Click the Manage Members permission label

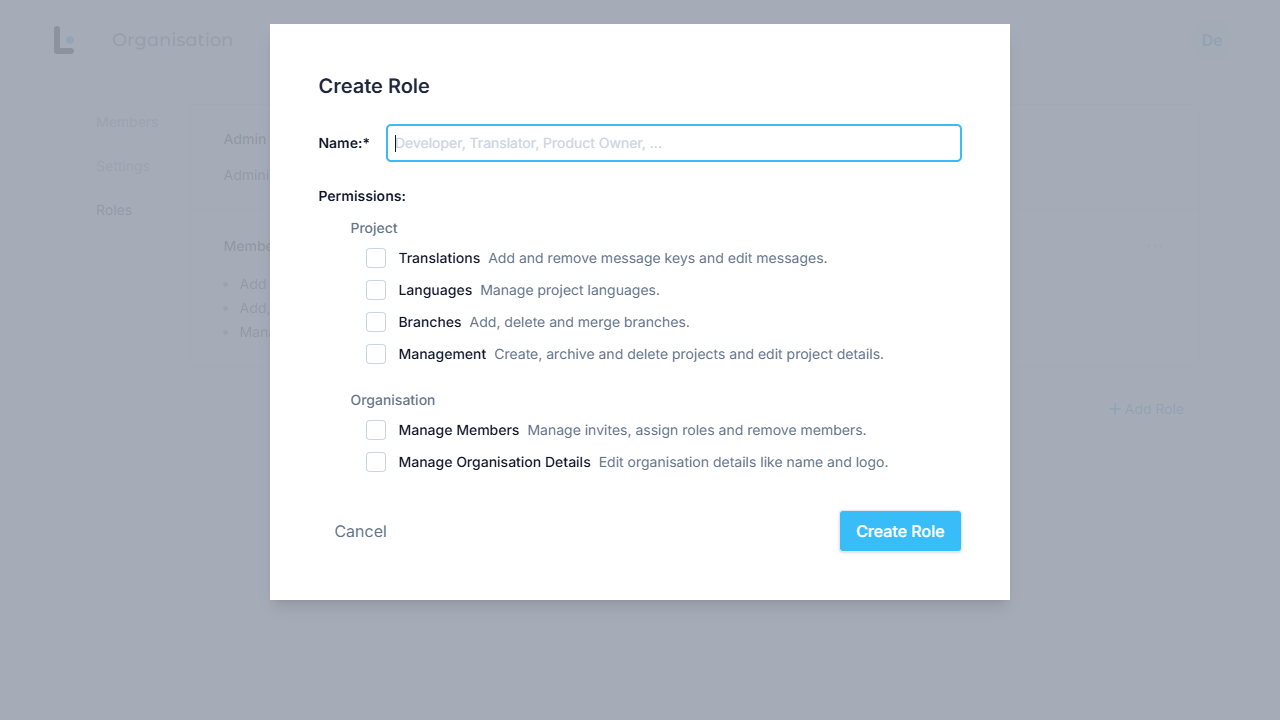coord(458,430)
